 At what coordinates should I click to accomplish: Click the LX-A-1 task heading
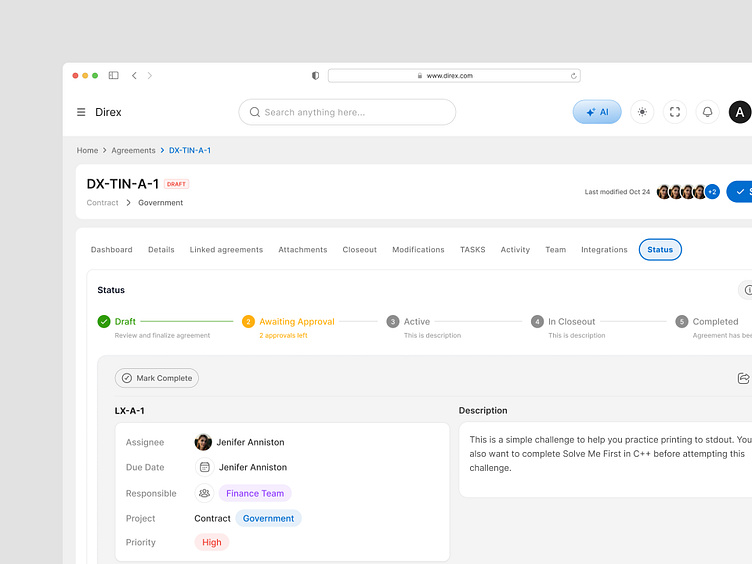129,411
